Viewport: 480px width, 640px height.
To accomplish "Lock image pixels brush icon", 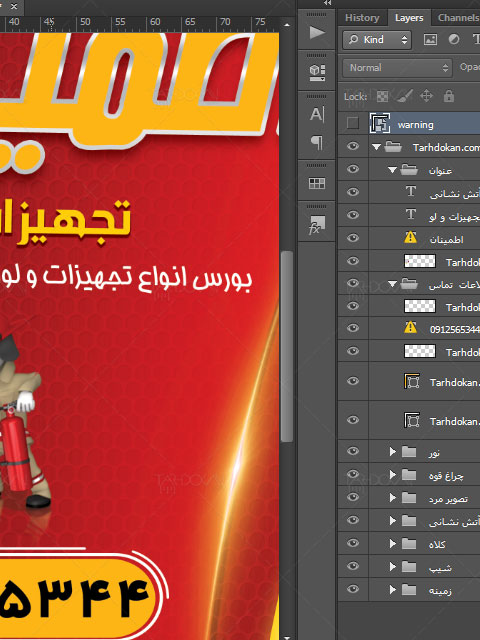I will (404, 96).
